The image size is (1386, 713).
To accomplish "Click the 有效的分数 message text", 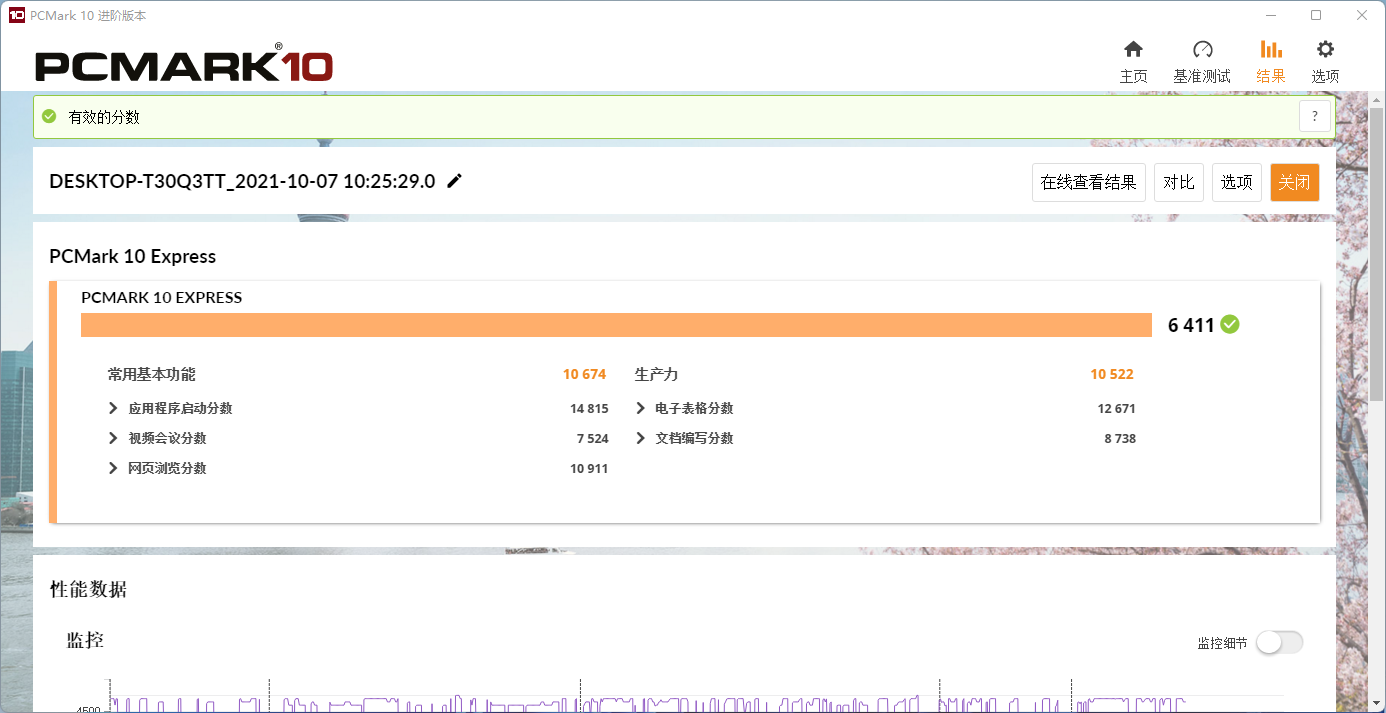I will coord(104,117).
